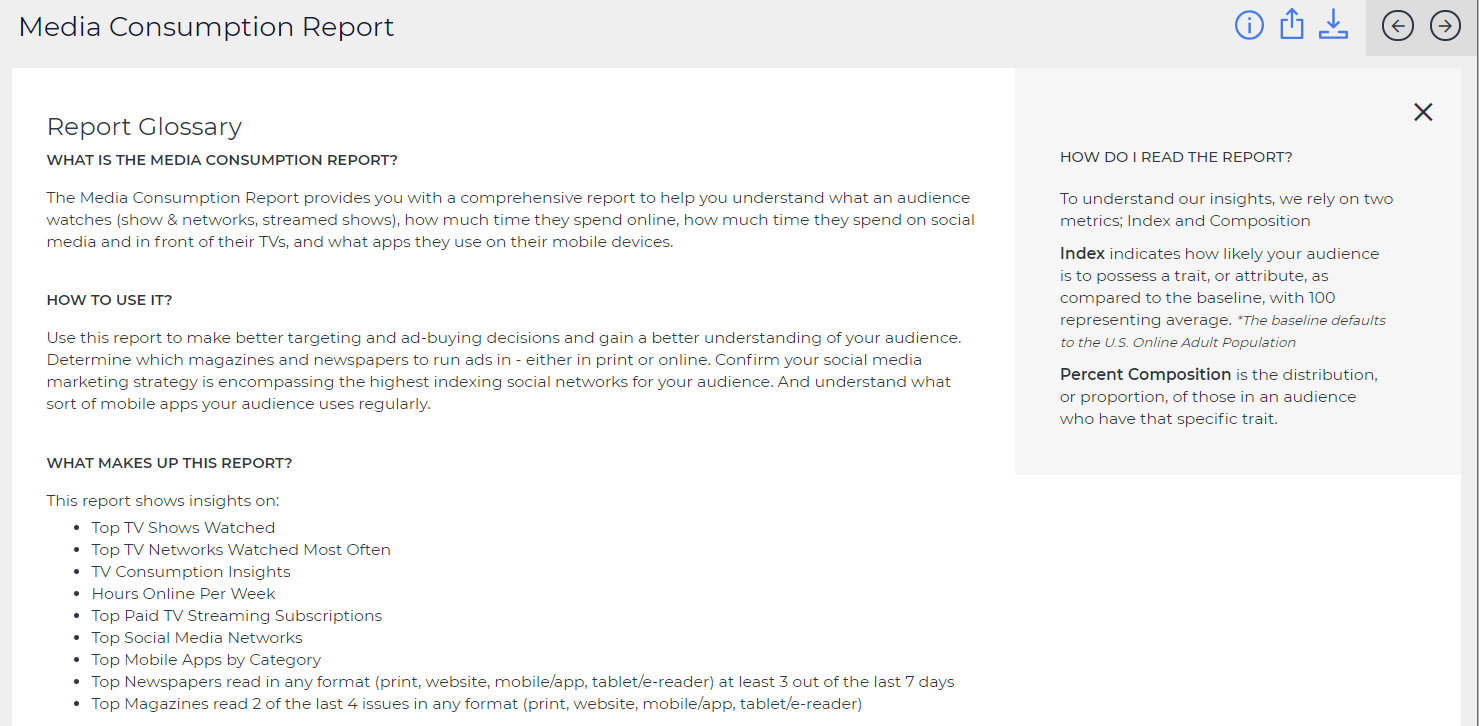Screen dimensions: 1479x726
Task: Click the 'How do I read the report?' heading
Action: pyautogui.click(x=1176, y=157)
